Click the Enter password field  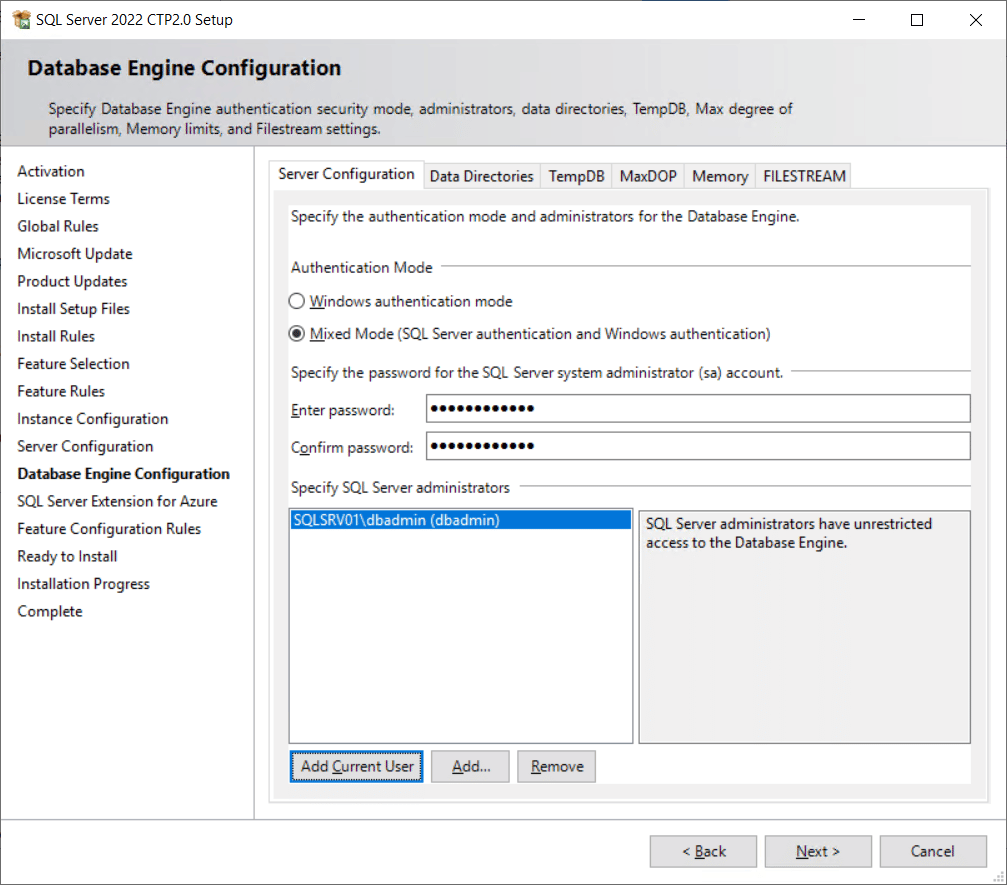pos(697,409)
